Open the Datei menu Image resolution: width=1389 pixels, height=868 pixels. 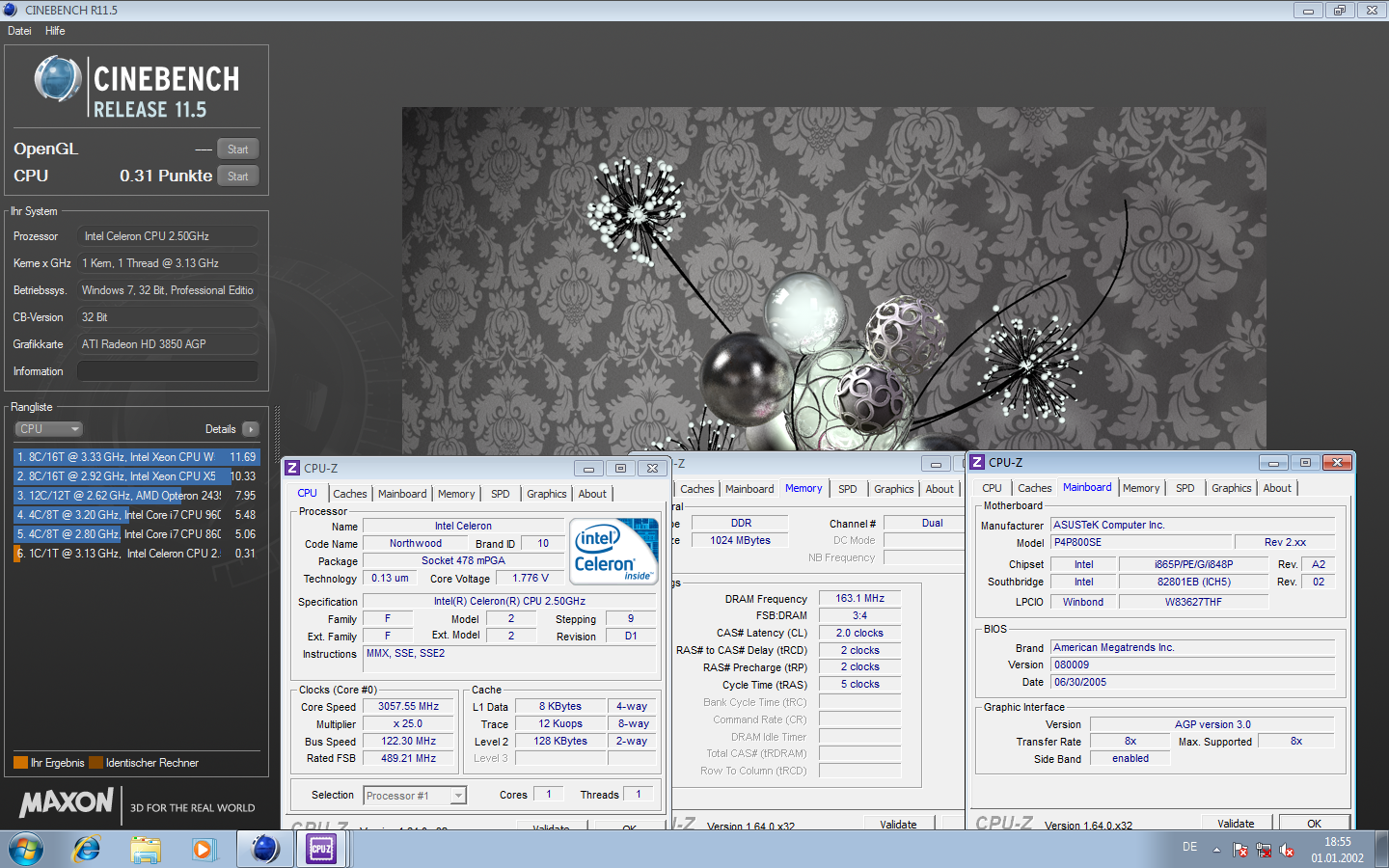[19, 31]
